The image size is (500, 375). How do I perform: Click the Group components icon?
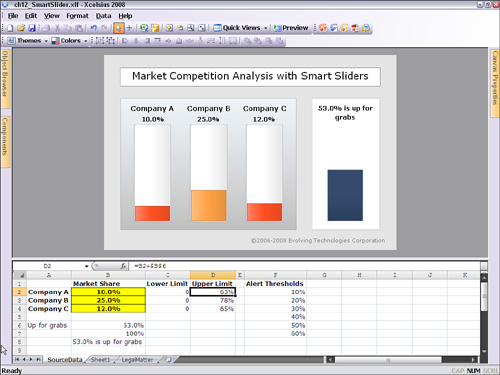click(100, 41)
